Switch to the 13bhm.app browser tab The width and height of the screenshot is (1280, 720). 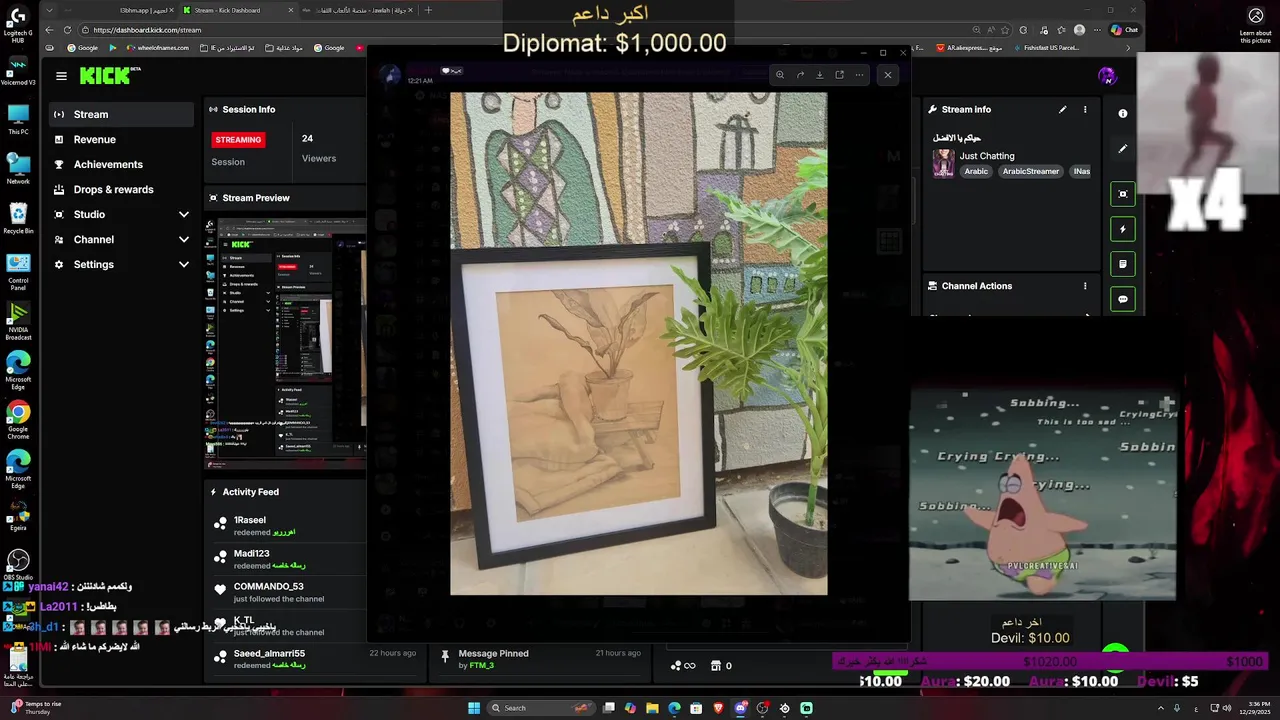click(x=118, y=10)
